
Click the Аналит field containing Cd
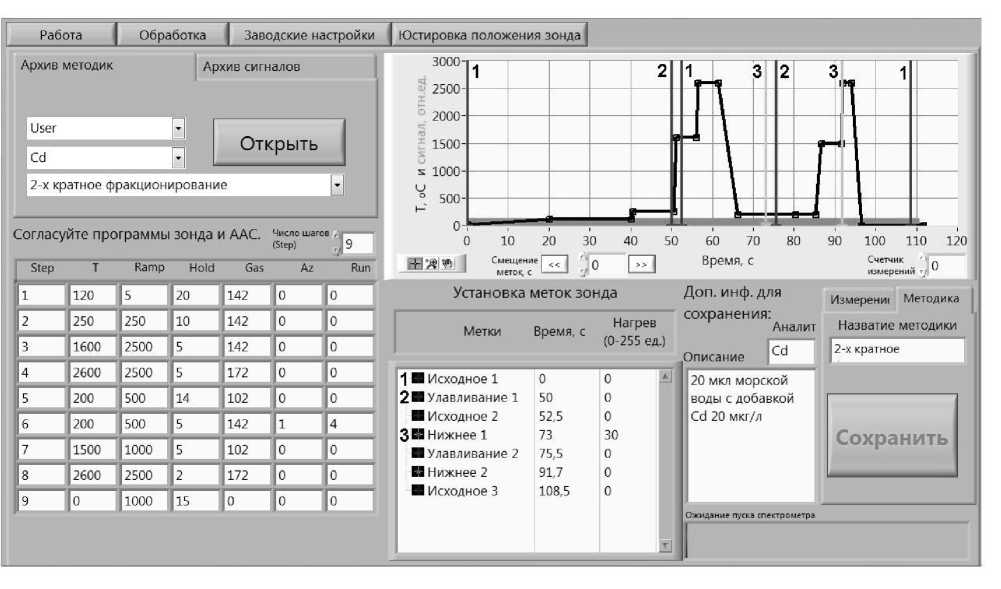tap(792, 351)
